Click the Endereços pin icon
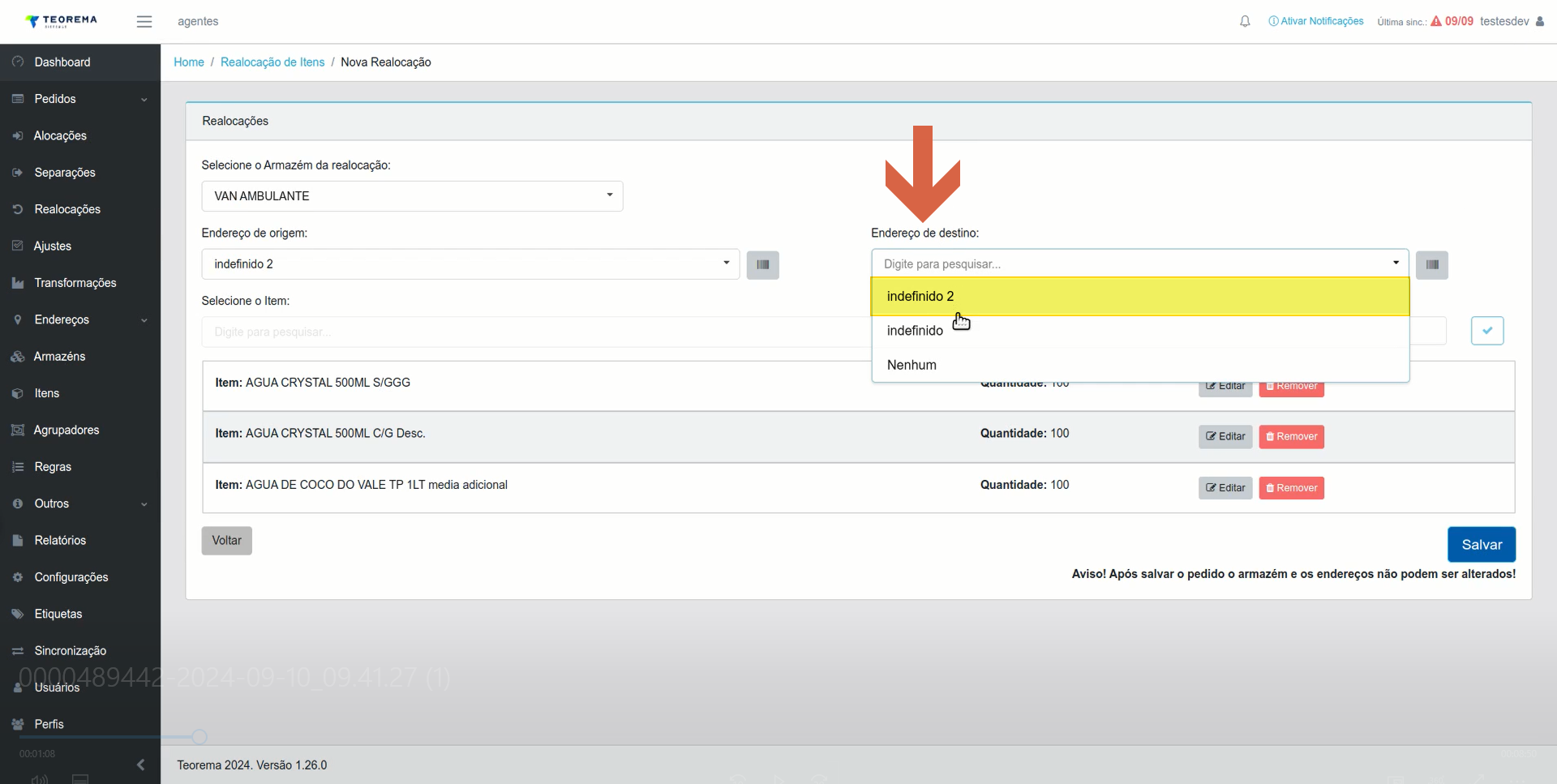 (x=18, y=319)
